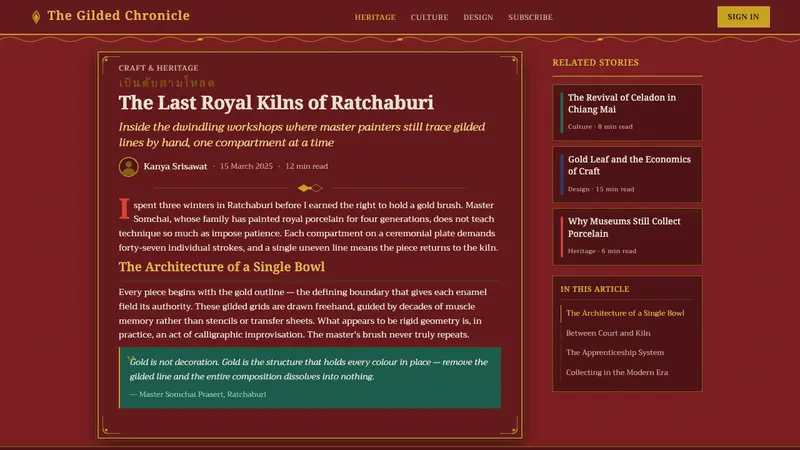Open The Revival of Celadon in Chiang Mai story
Screen dimensions: 800x450
tap(627, 113)
